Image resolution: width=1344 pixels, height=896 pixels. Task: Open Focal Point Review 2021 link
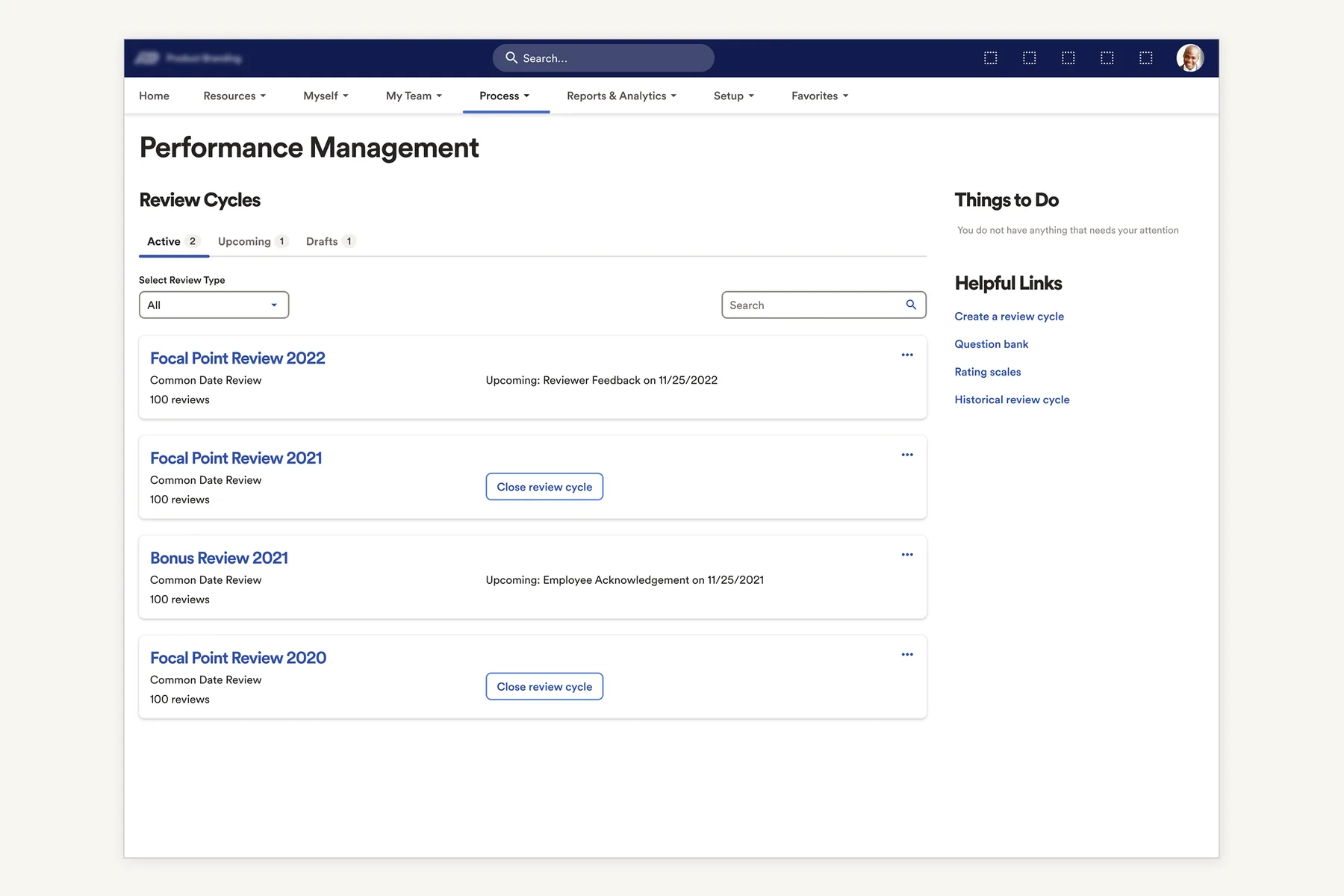pyautogui.click(x=236, y=458)
